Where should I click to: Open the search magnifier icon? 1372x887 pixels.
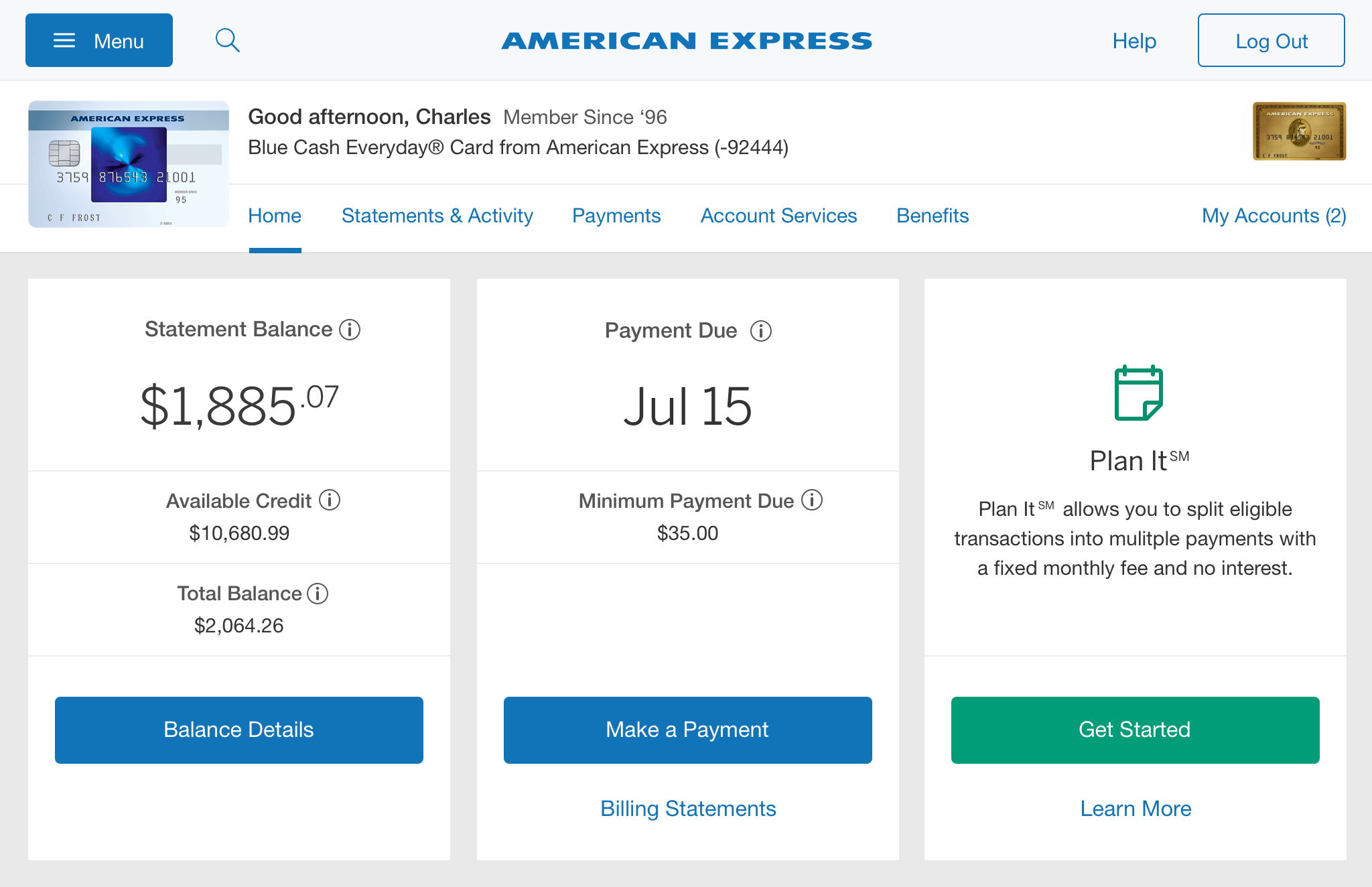coord(228,40)
